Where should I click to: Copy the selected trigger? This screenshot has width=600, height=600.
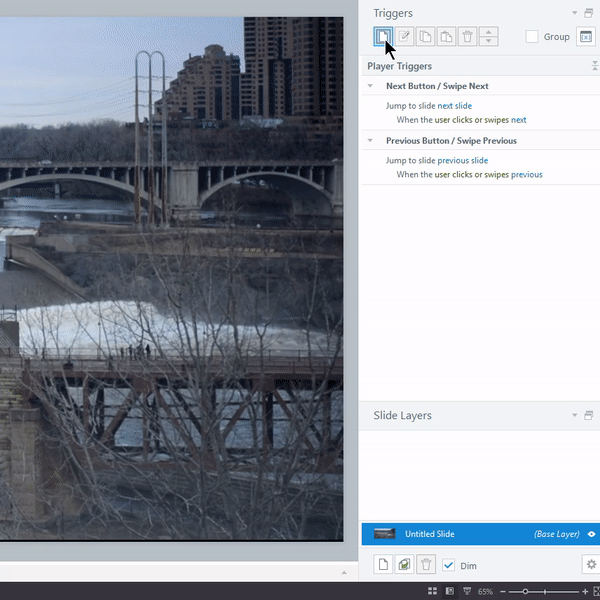tap(426, 37)
